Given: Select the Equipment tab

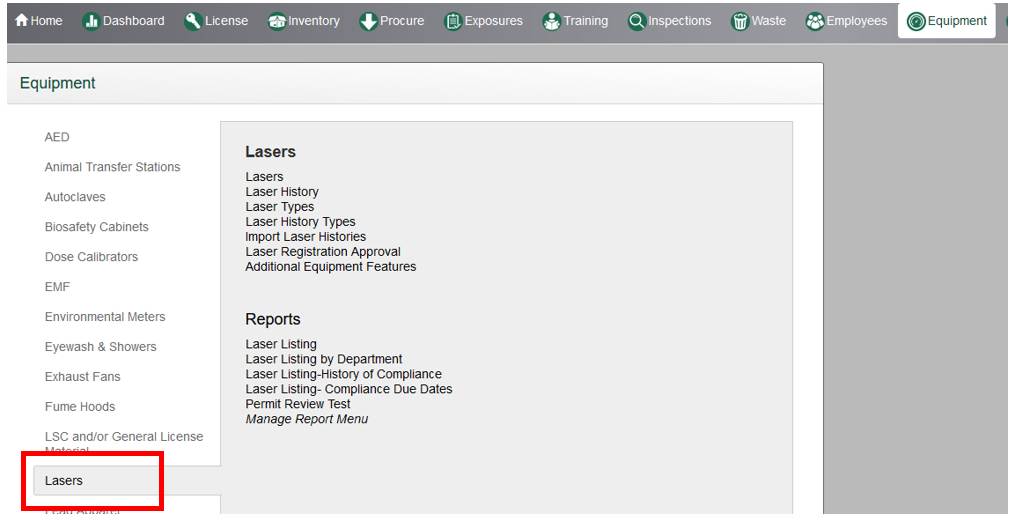Looking at the screenshot, I should click(x=945, y=21).
